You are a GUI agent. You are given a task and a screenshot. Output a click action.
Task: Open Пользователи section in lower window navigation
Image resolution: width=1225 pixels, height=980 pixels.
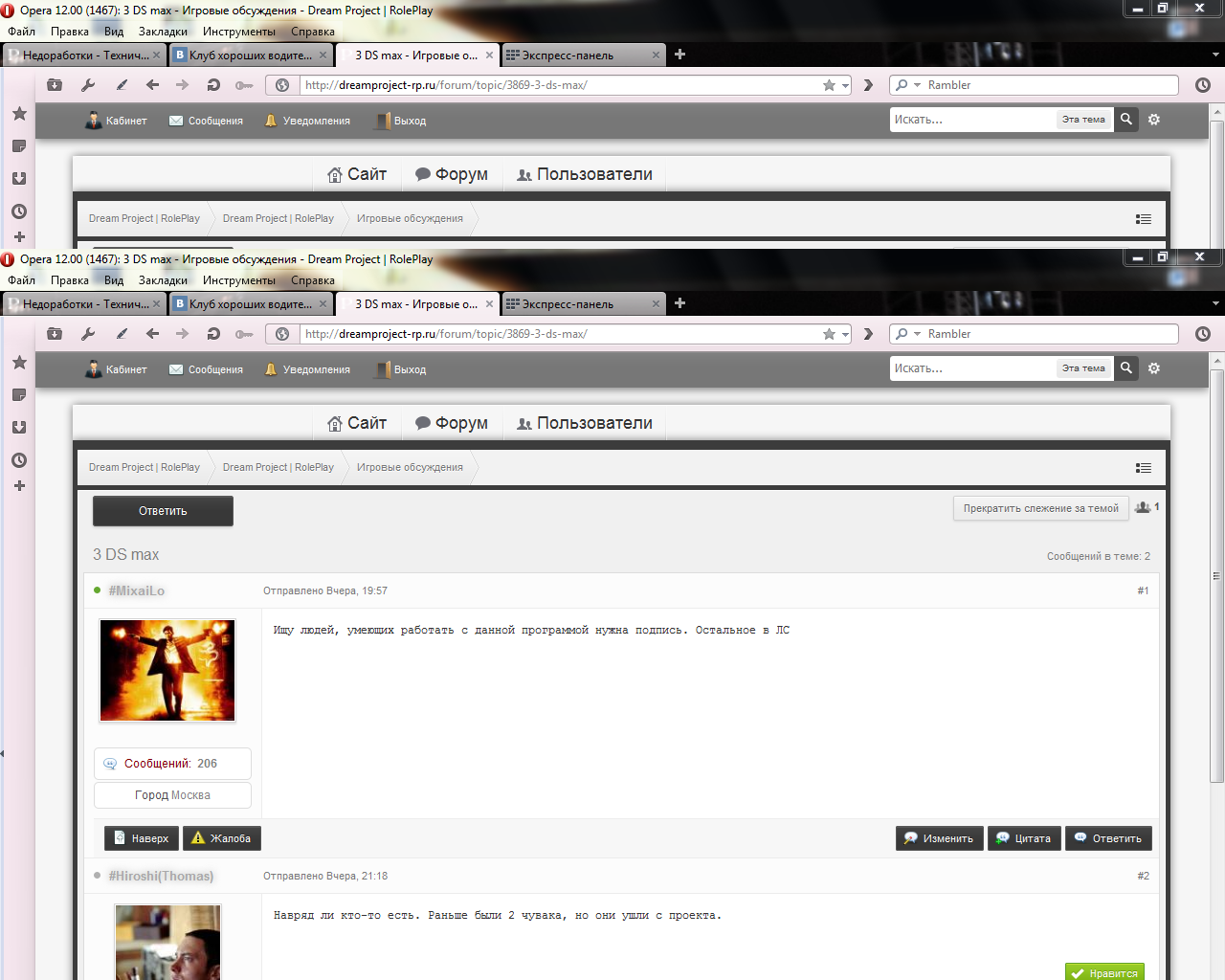pos(585,423)
